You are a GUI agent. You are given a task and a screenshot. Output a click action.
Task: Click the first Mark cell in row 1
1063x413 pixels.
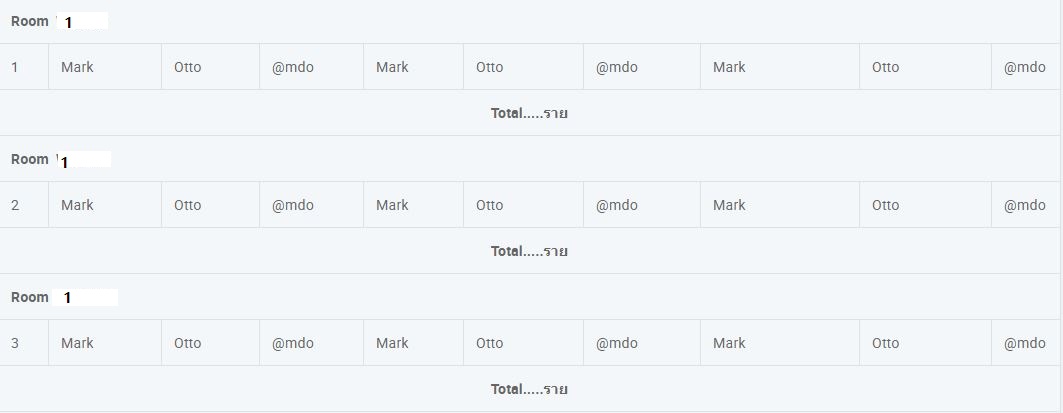pyautogui.click(x=105, y=67)
